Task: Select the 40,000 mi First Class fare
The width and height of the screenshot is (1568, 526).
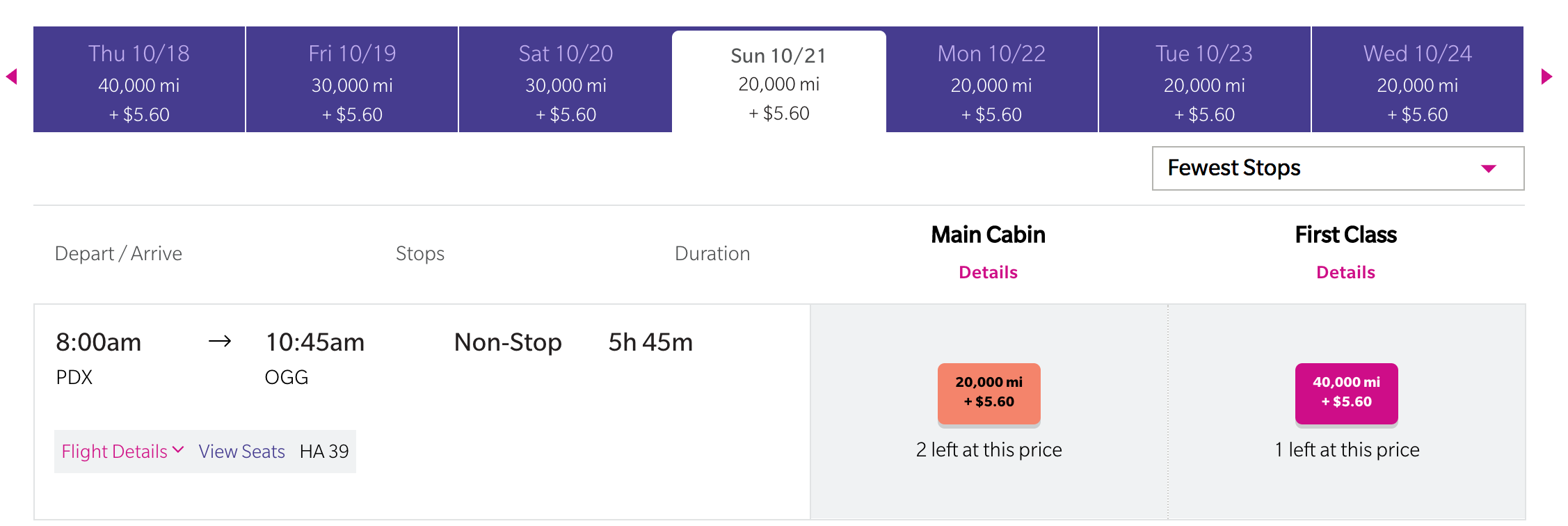Action: [1346, 392]
